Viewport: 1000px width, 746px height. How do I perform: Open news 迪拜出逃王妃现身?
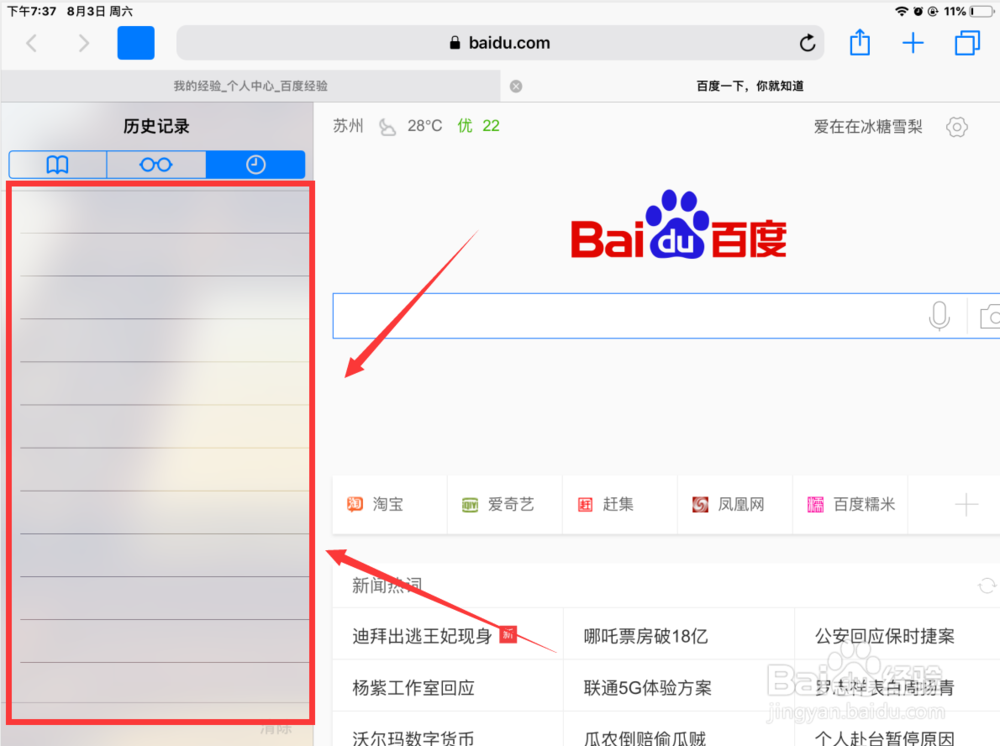tap(422, 636)
